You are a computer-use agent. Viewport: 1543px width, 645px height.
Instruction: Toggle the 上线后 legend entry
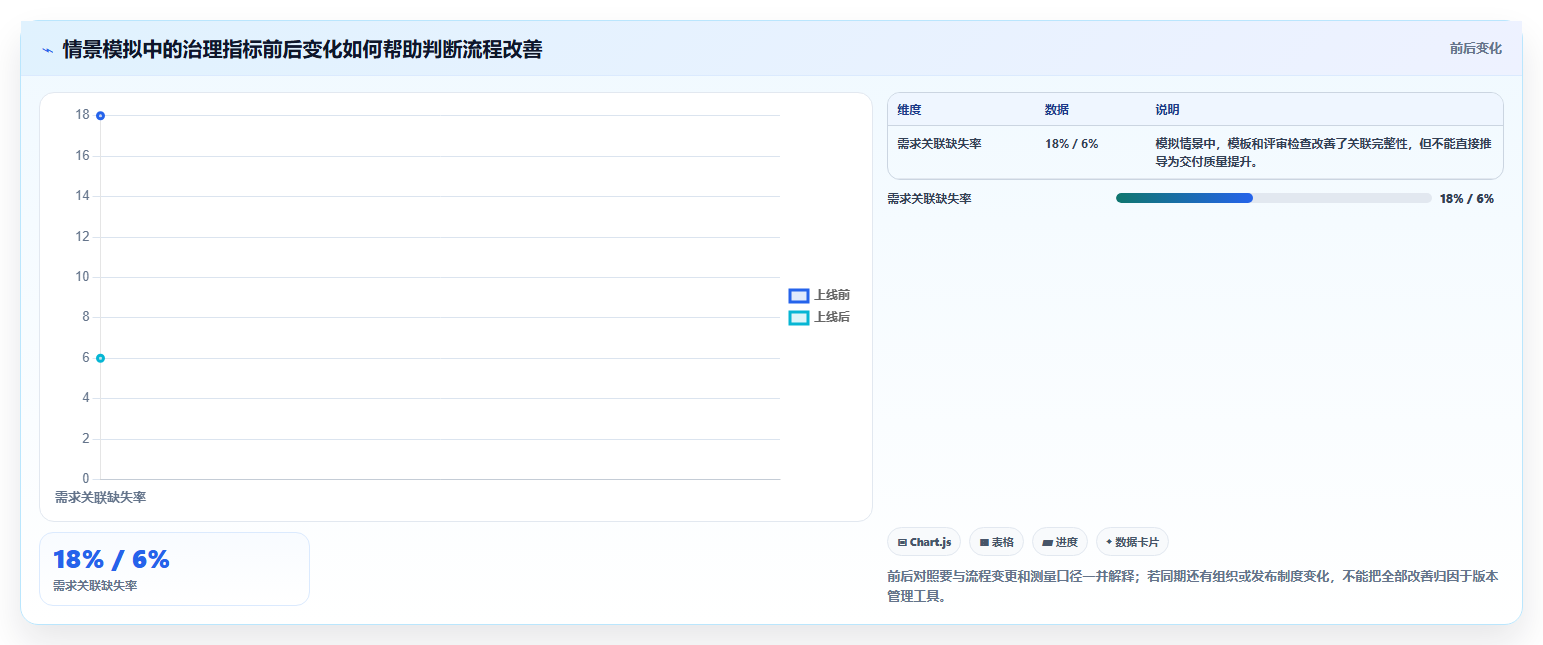819,317
